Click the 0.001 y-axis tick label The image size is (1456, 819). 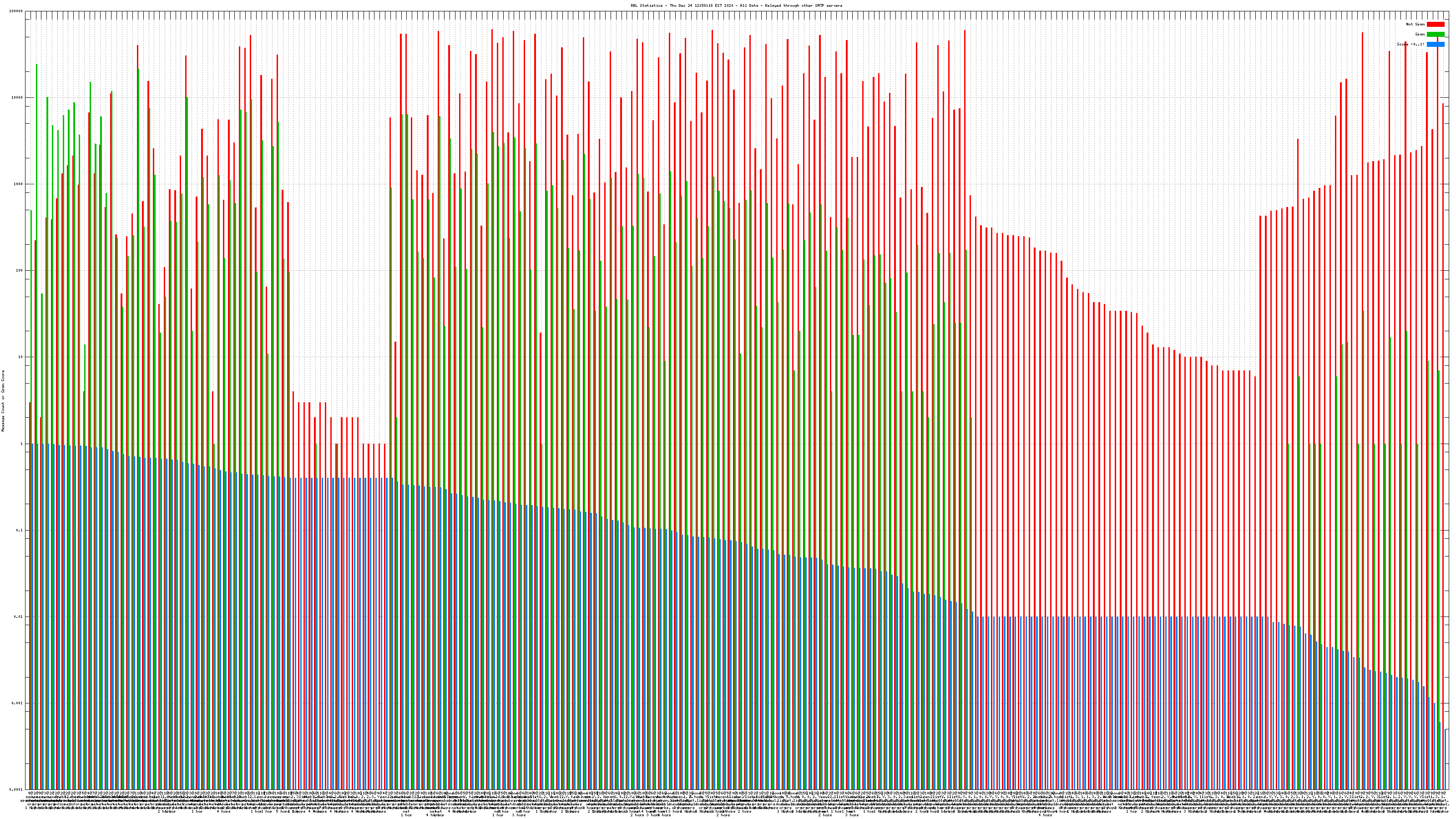tap(18, 703)
